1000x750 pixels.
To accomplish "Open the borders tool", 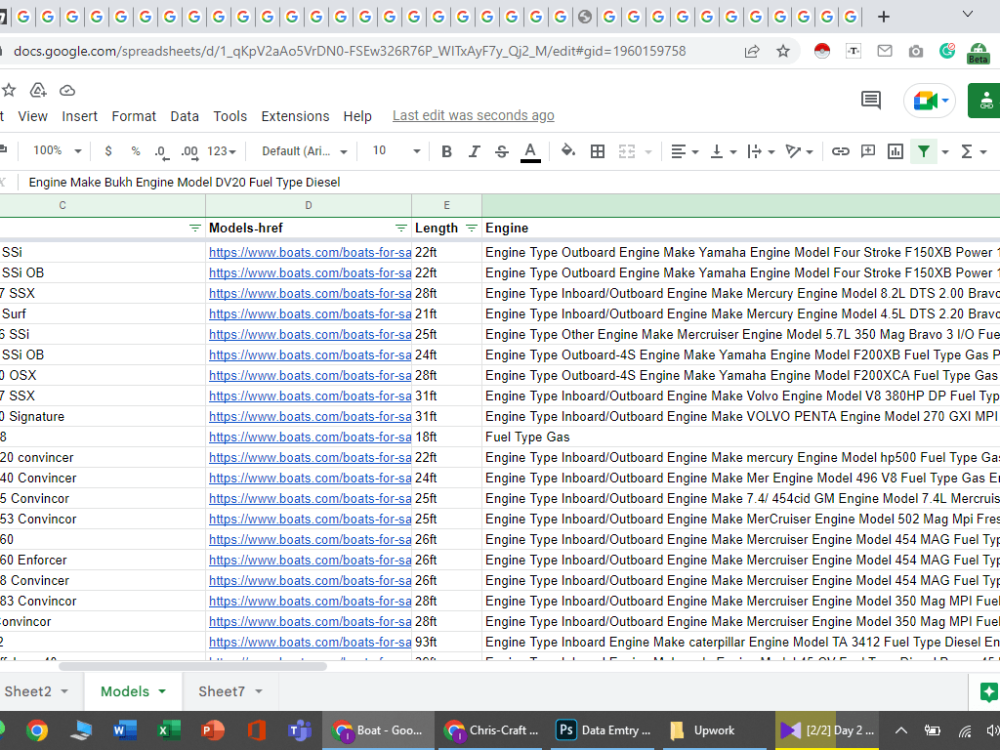I will pos(598,151).
